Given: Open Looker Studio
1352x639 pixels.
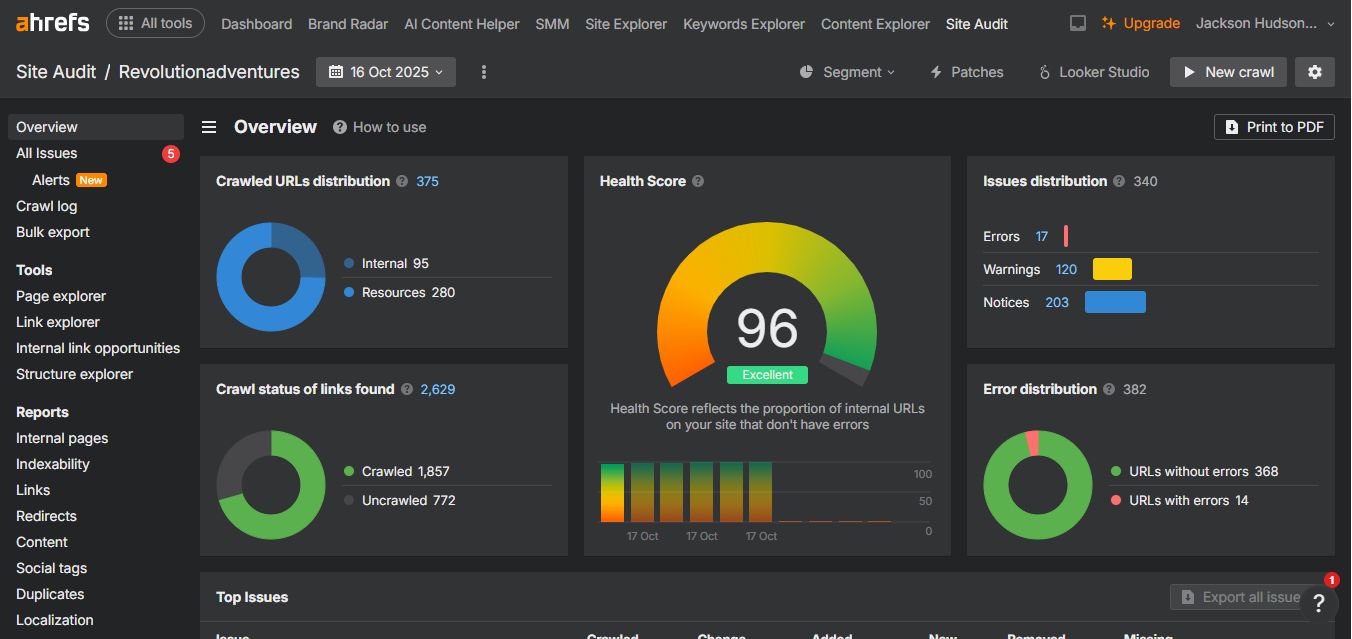Looking at the screenshot, I should click(x=1094, y=72).
